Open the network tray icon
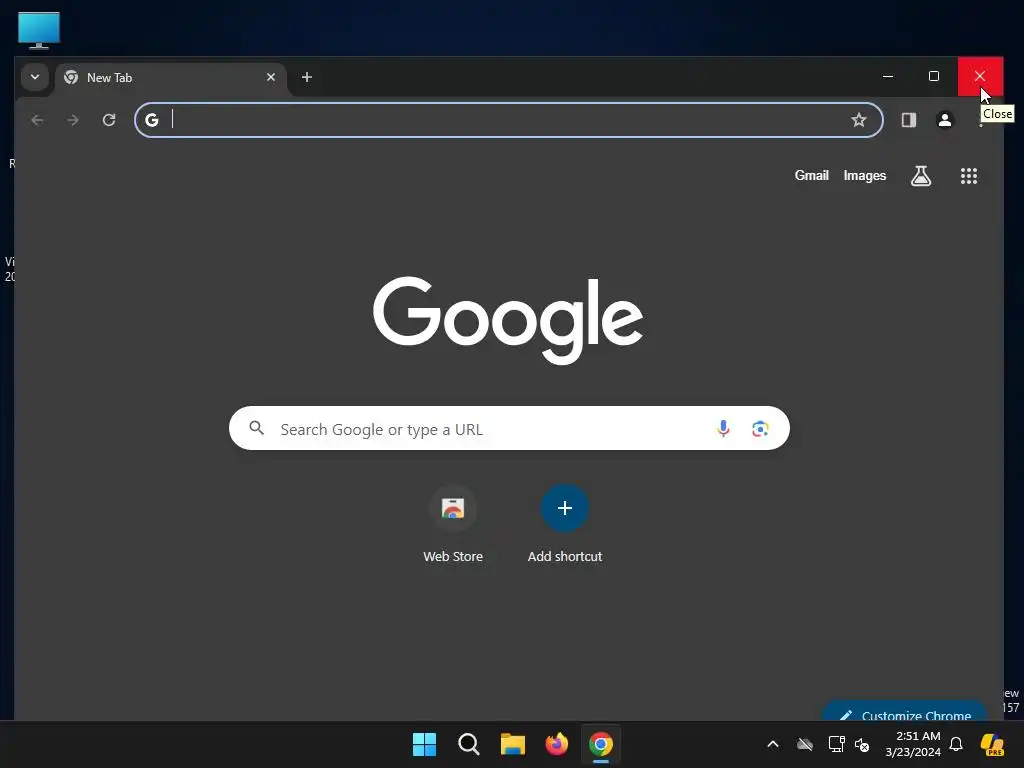The height and width of the screenshot is (768, 1024). click(x=836, y=744)
